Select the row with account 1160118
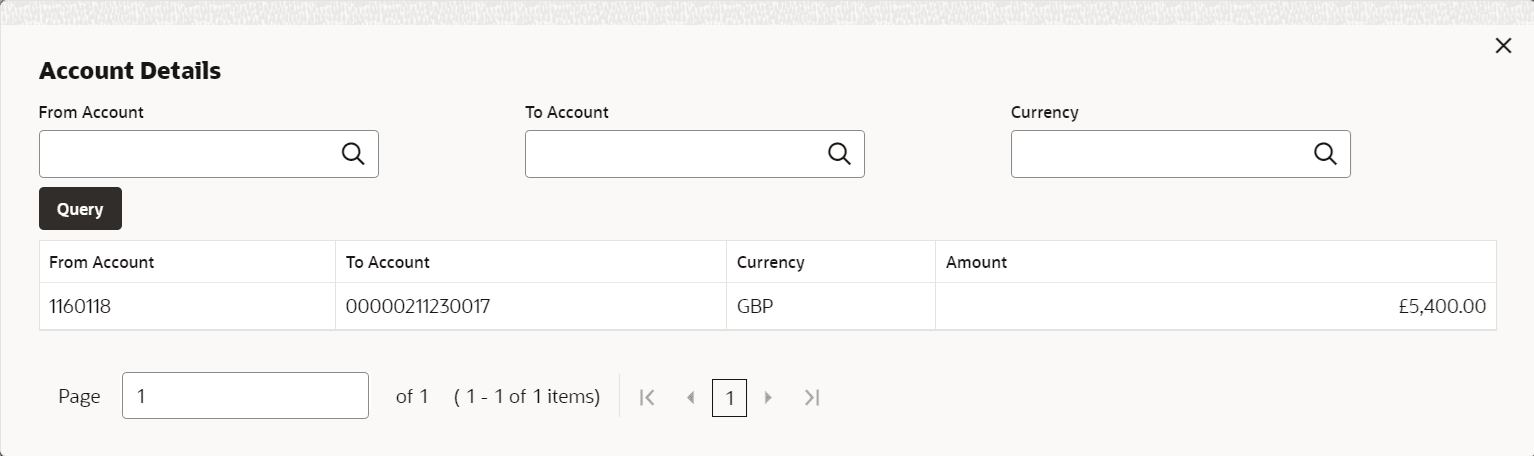The width and height of the screenshot is (1534, 456). [80, 307]
